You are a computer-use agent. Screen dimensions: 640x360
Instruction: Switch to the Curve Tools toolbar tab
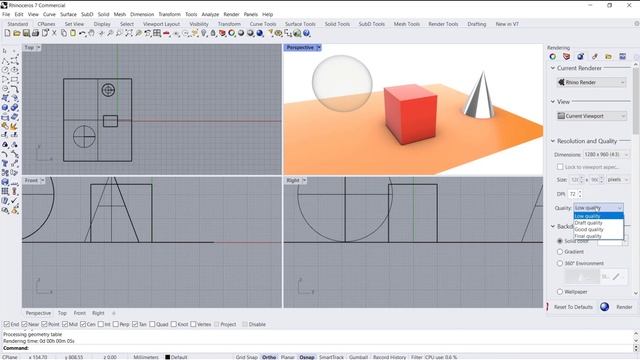click(263, 24)
